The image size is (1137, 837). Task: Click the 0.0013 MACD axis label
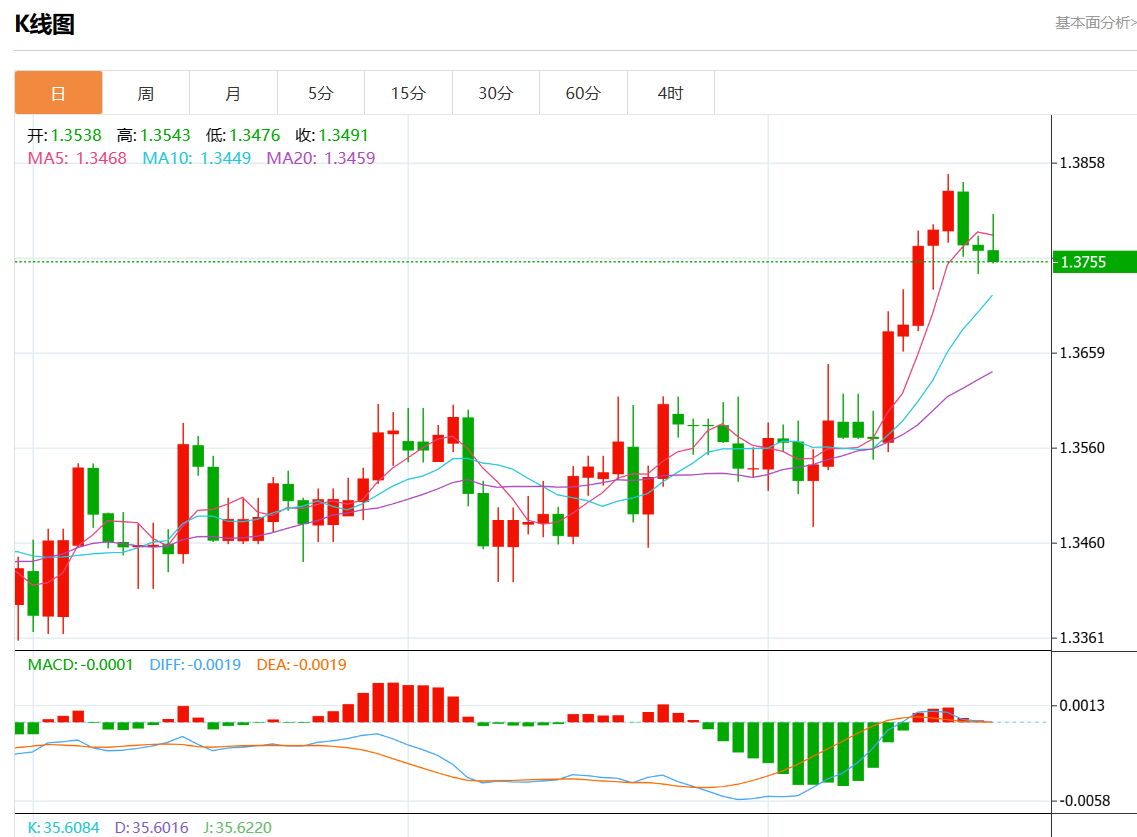tap(1082, 706)
